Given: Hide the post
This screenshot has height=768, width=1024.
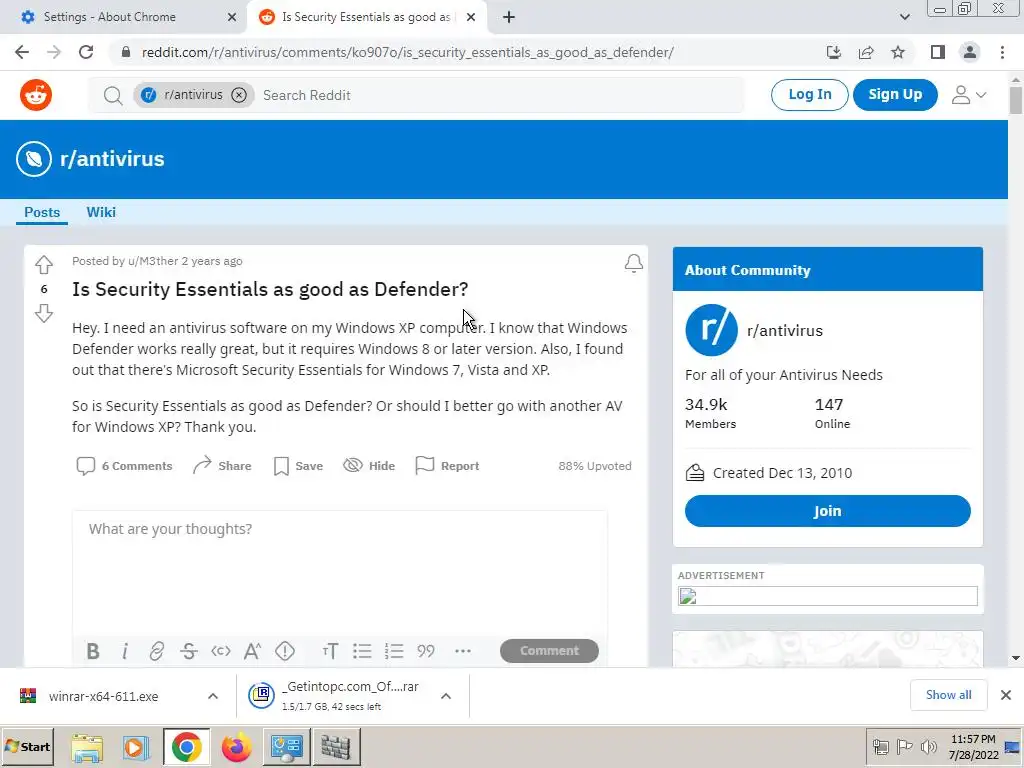Looking at the screenshot, I should click(x=369, y=466).
